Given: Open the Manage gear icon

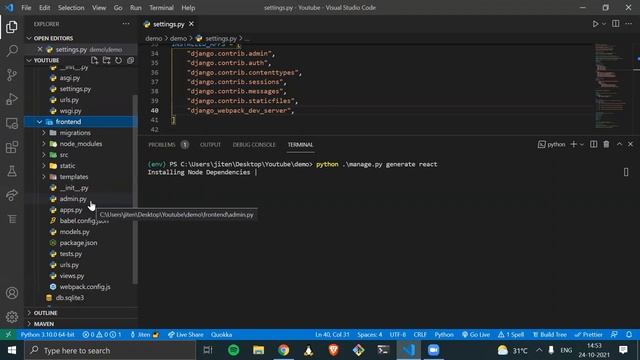Looking at the screenshot, I should (x=12, y=317).
